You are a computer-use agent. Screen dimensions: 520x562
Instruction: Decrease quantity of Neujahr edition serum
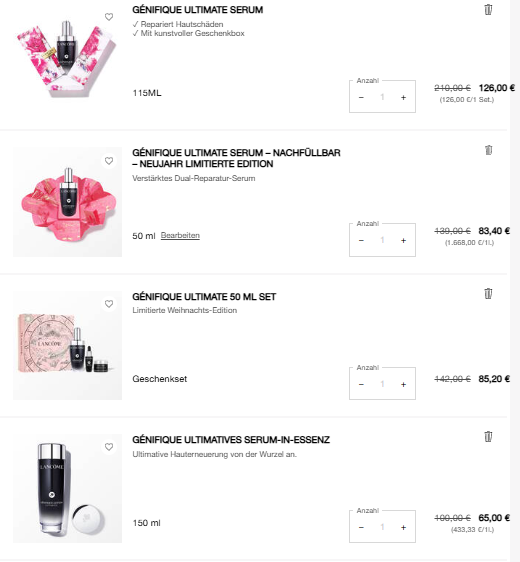click(361, 240)
